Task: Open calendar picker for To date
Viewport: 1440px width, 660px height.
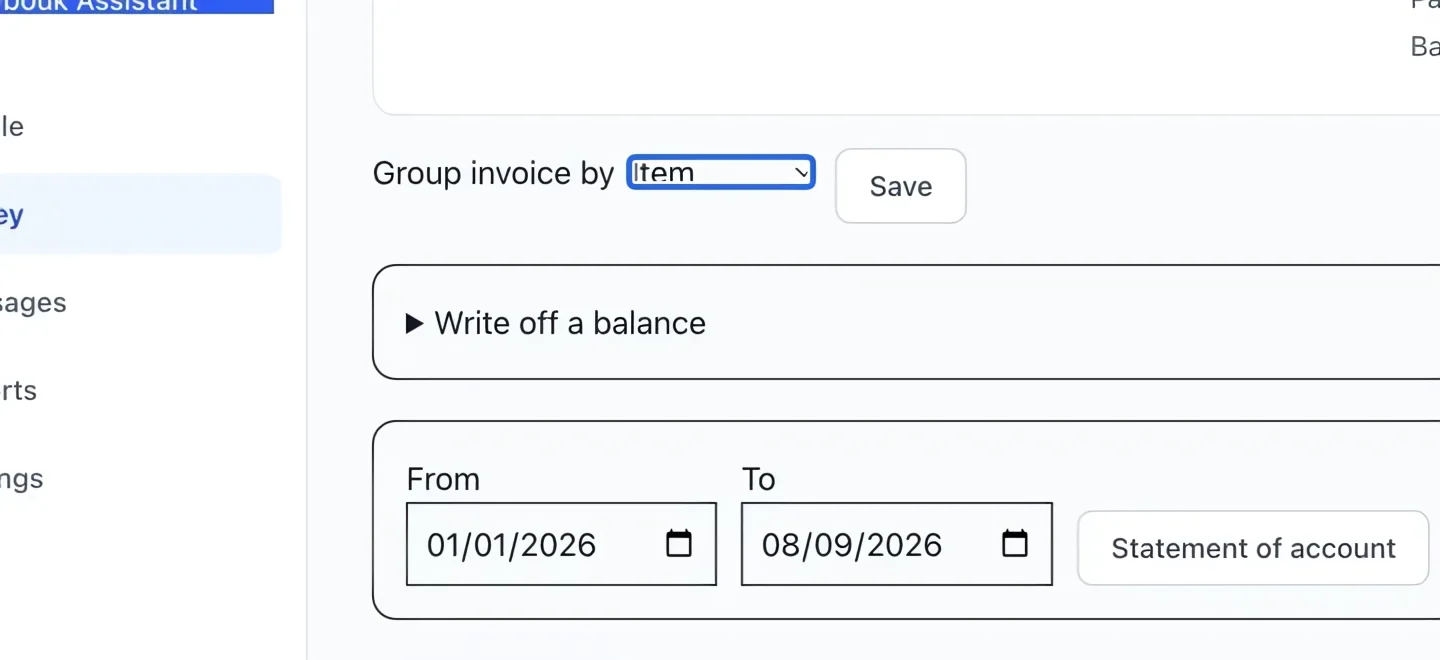Action: [x=1015, y=543]
